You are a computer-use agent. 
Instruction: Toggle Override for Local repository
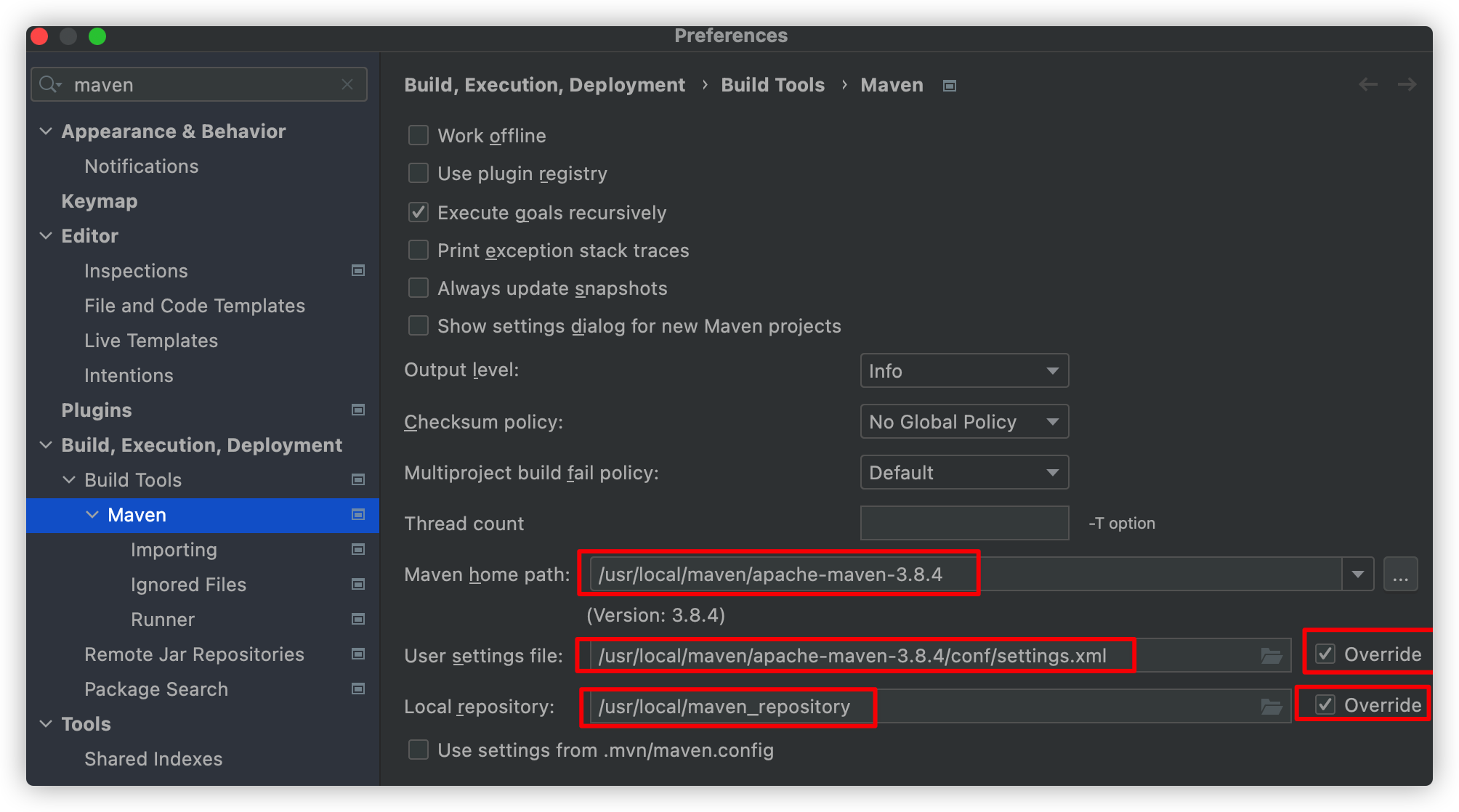(1325, 705)
